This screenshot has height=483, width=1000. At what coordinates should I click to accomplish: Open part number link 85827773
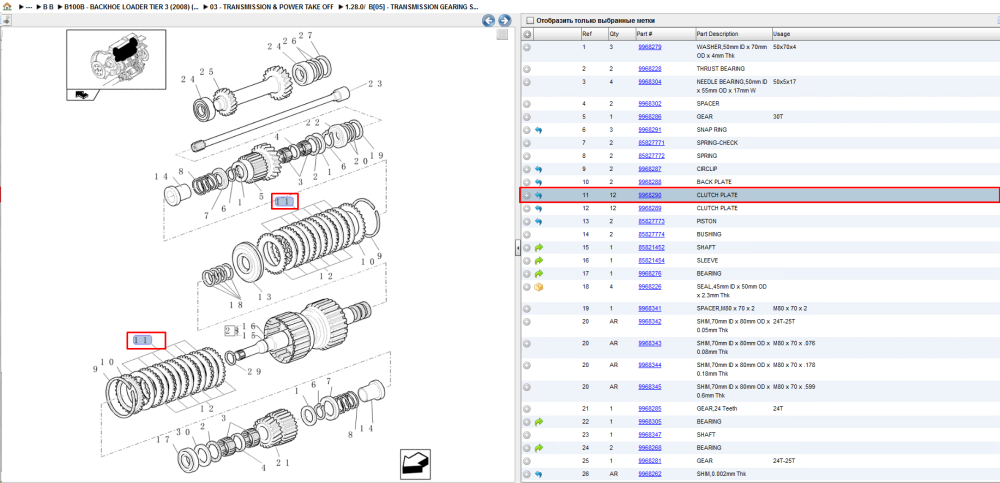coord(651,221)
